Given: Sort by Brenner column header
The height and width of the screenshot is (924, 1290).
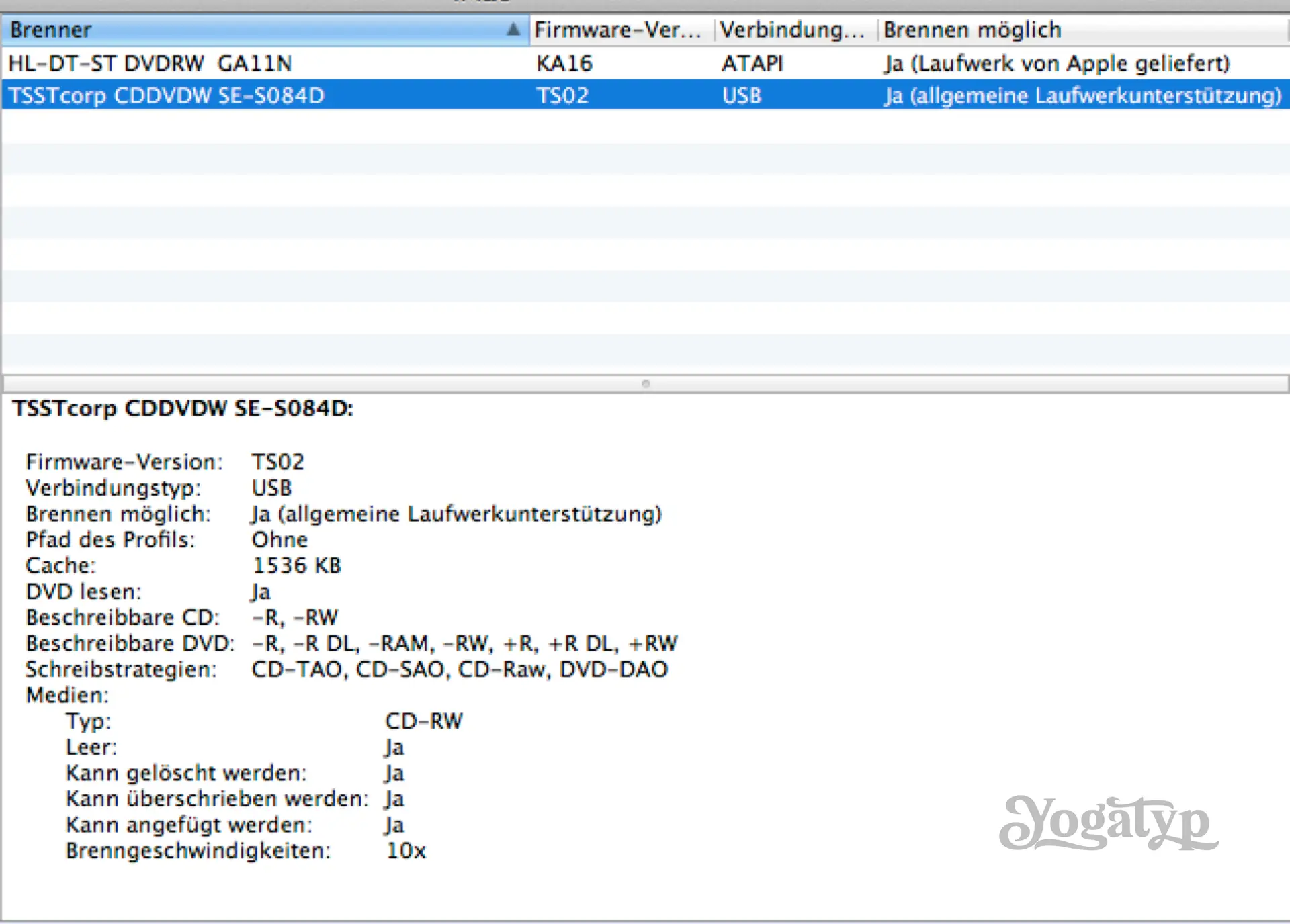Looking at the screenshot, I should [x=255, y=30].
